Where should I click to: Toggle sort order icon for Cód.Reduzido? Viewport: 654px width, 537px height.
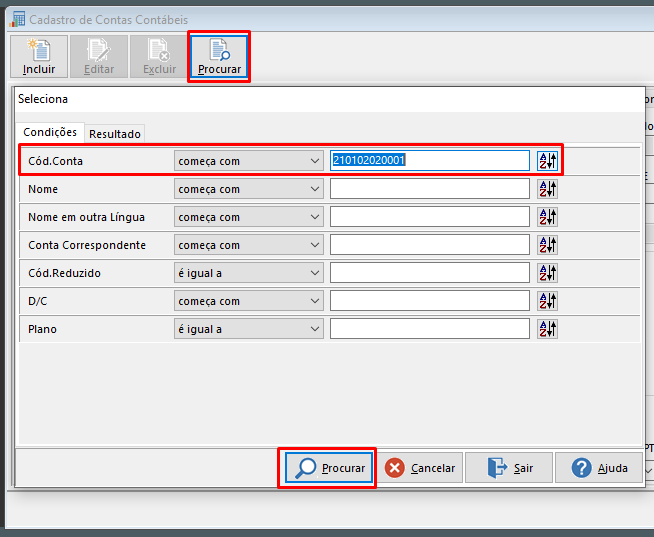coord(547,273)
